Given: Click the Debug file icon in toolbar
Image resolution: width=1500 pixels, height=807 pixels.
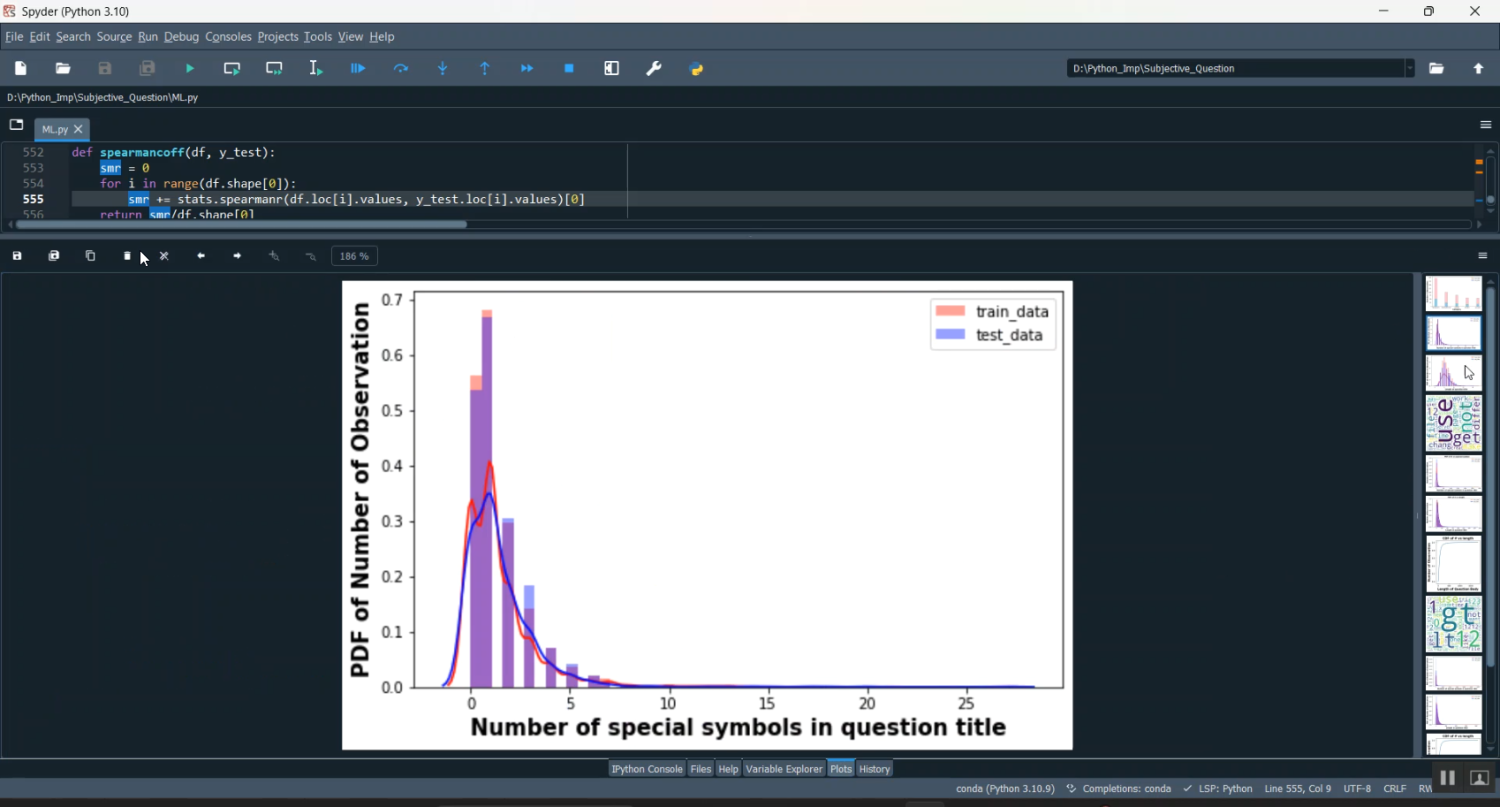Looking at the screenshot, I should [358, 69].
